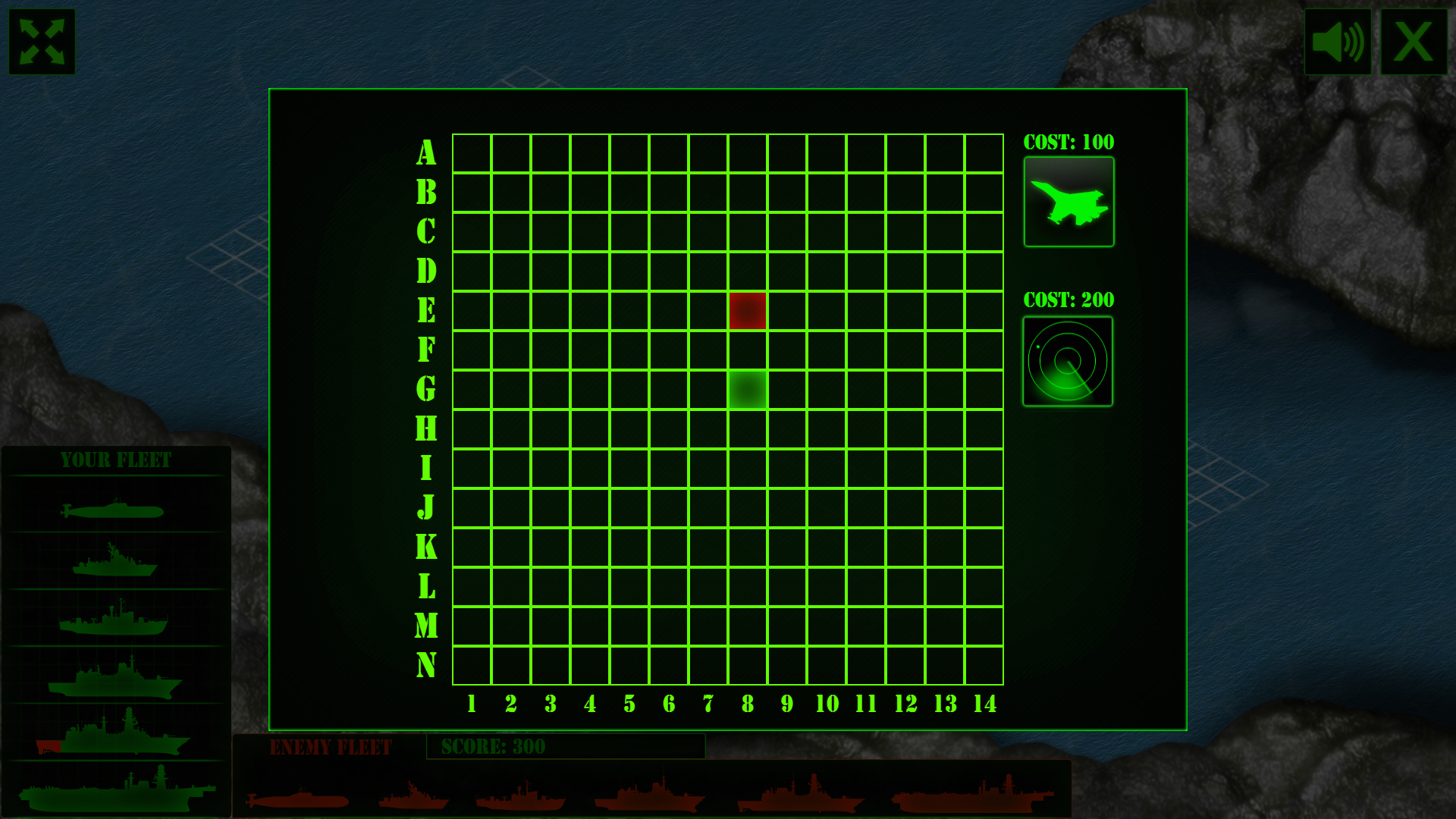The width and height of the screenshot is (1456, 819).
Task: Expand the YOUR FLEET sidebar panel
Action: (115, 459)
